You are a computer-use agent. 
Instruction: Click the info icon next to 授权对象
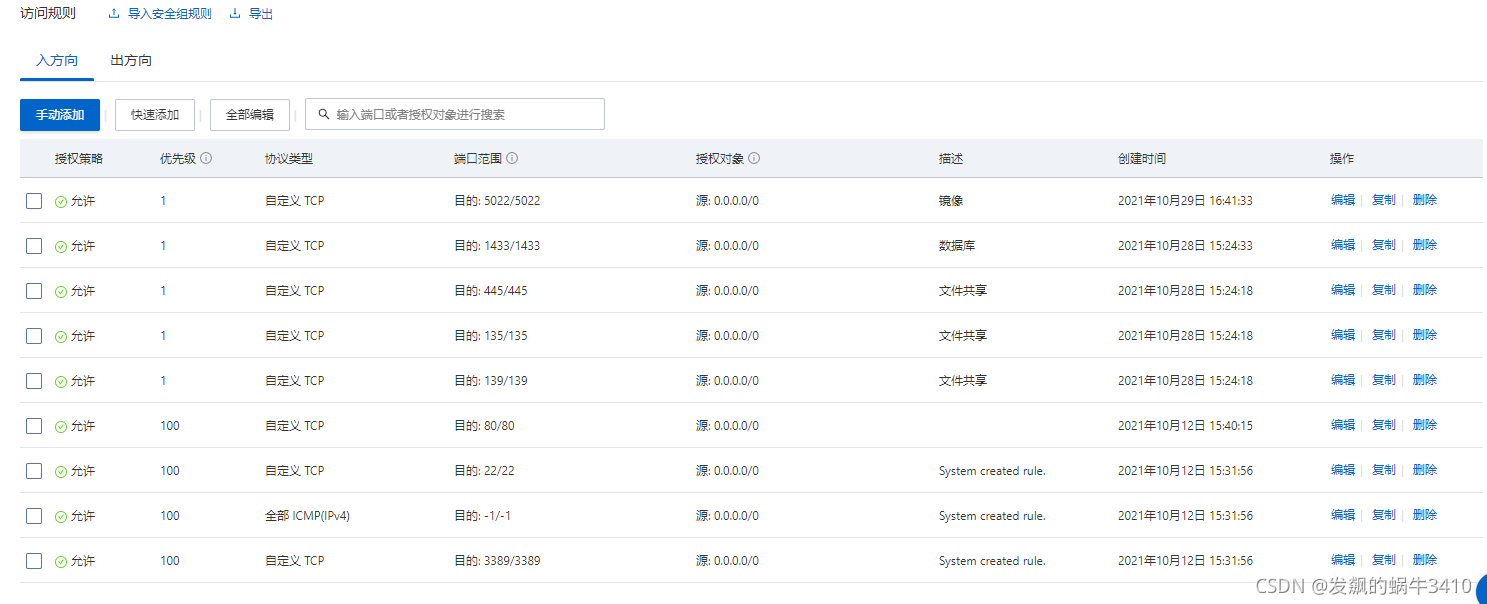[x=754, y=159]
